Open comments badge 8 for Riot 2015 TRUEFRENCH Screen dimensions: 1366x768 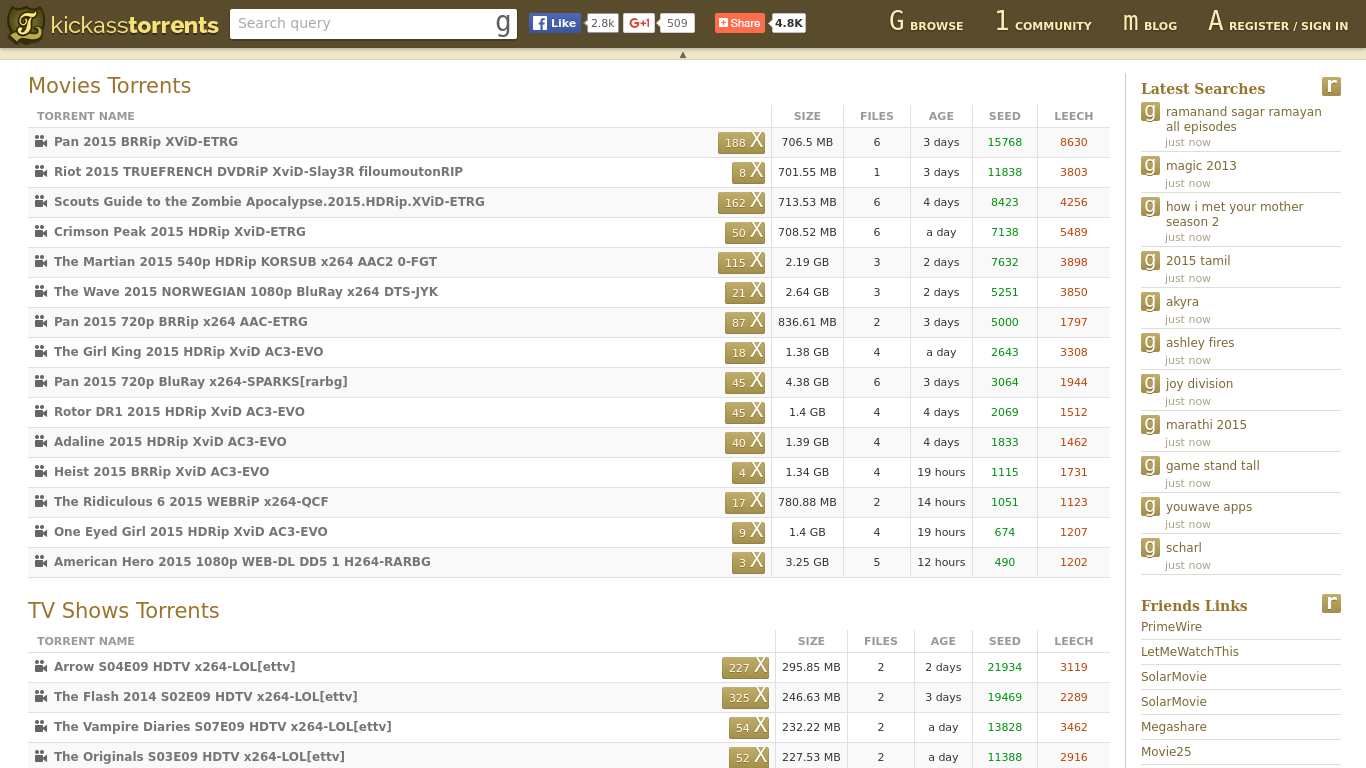tap(748, 172)
